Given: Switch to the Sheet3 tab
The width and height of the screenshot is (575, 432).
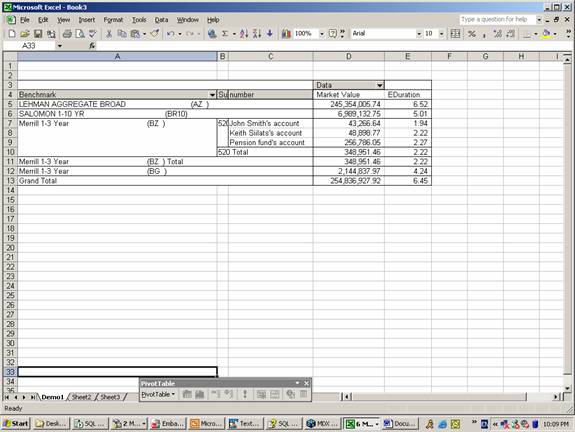Looking at the screenshot, I should tap(110, 397).
